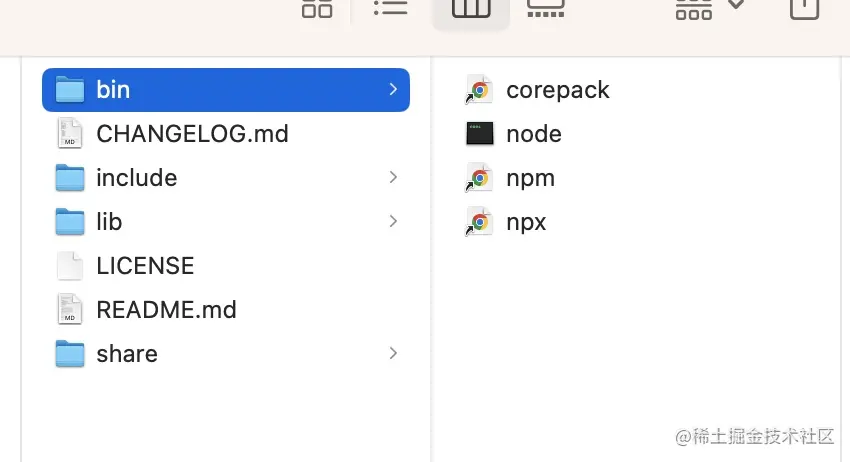This screenshot has width=850, height=462.
Task: Select the lib folder
Action: [x=226, y=222]
